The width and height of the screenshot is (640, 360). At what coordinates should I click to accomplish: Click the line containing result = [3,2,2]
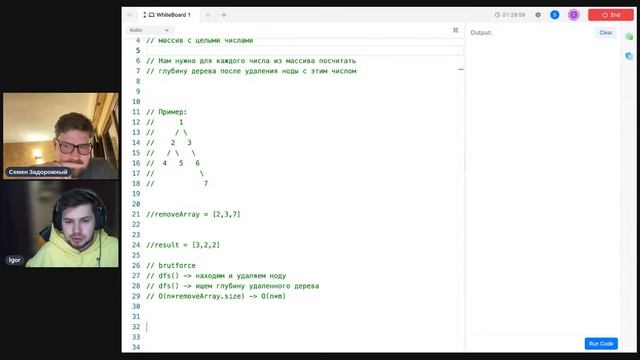(x=183, y=245)
